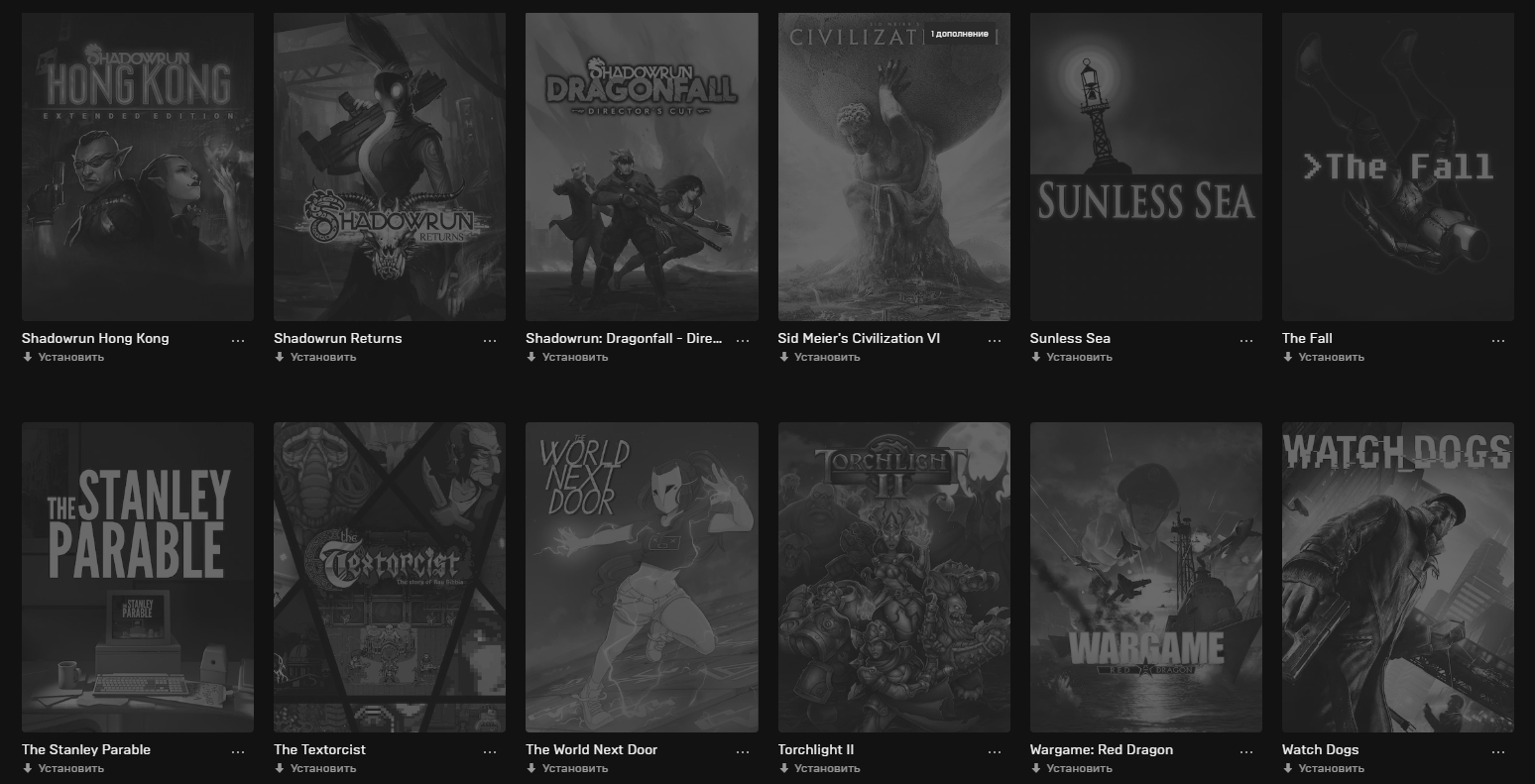Click Установить under Watch Dogs
This screenshot has width=1535, height=784.
pyautogui.click(x=1324, y=768)
